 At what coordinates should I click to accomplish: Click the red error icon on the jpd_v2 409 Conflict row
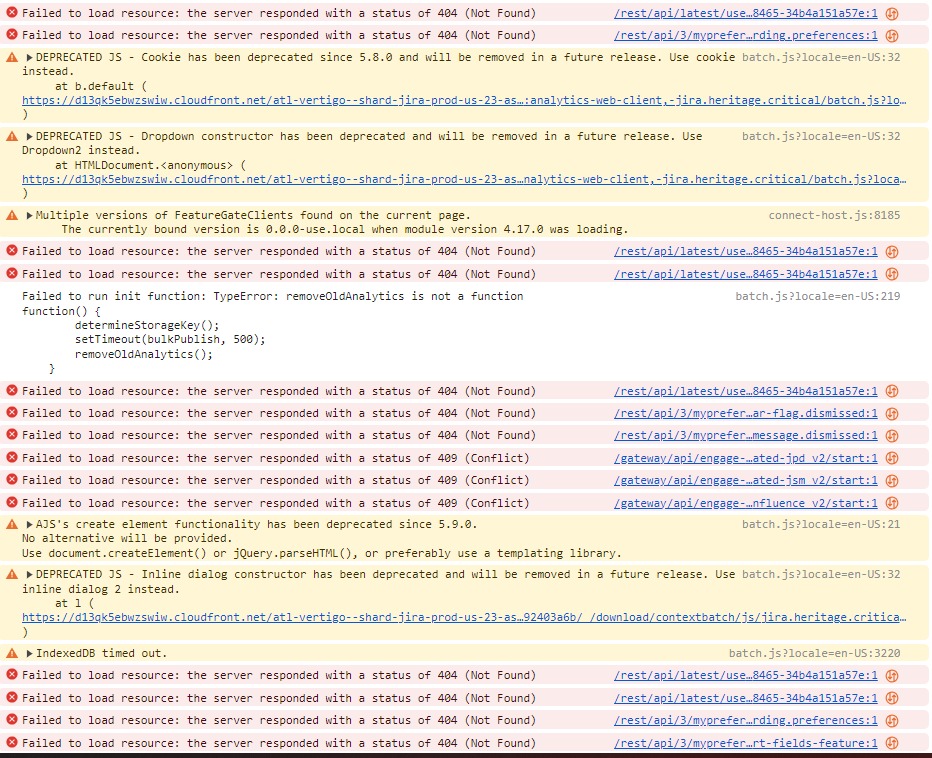pos(12,458)
